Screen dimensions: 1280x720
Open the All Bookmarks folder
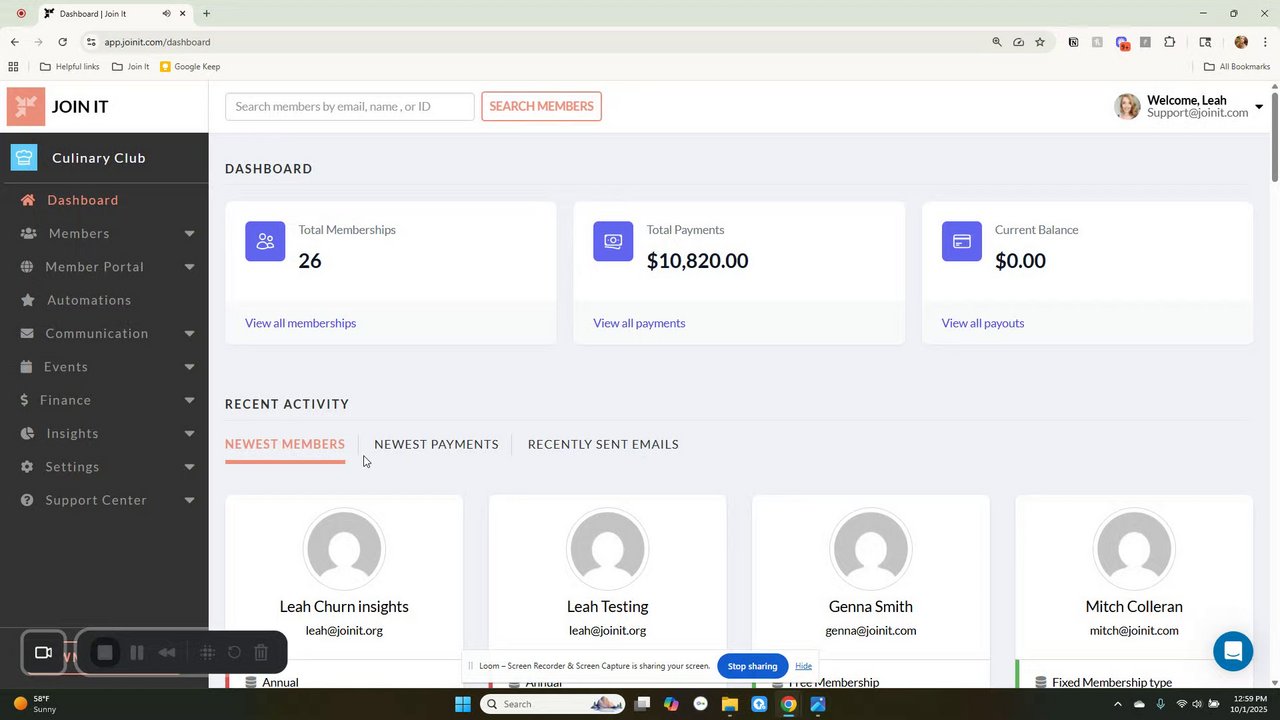[x=1237, y=67]
